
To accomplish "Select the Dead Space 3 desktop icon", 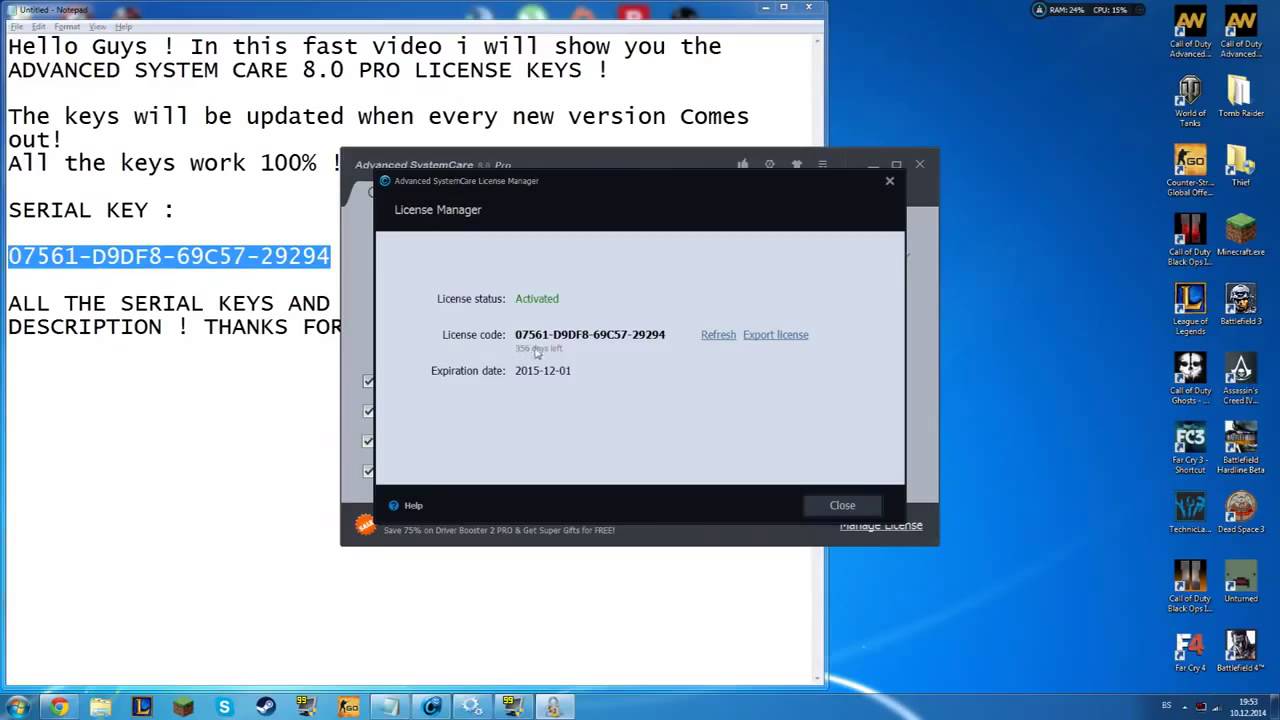I will 1241,512.
